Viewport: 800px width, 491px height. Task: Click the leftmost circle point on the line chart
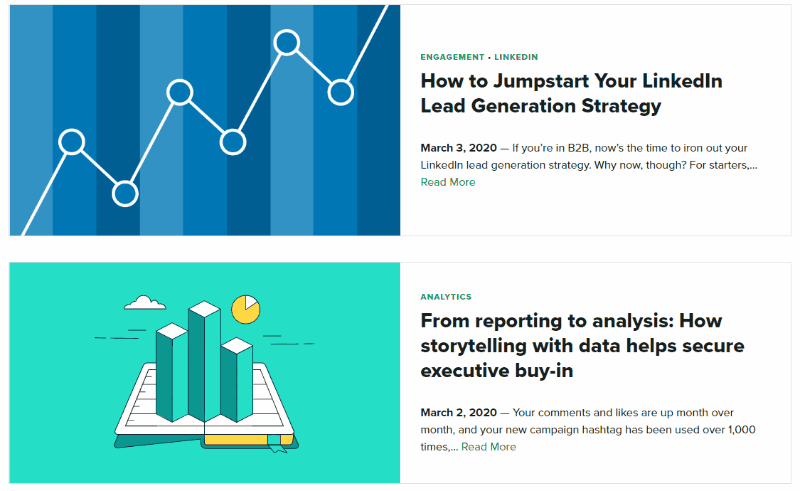pyautogui.click(x=71, y=142)
